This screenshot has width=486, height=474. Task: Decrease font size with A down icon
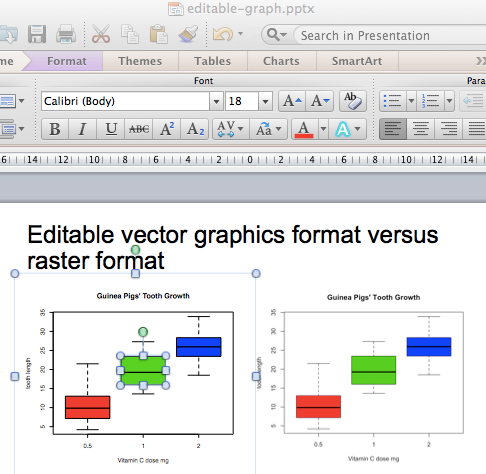320,101
